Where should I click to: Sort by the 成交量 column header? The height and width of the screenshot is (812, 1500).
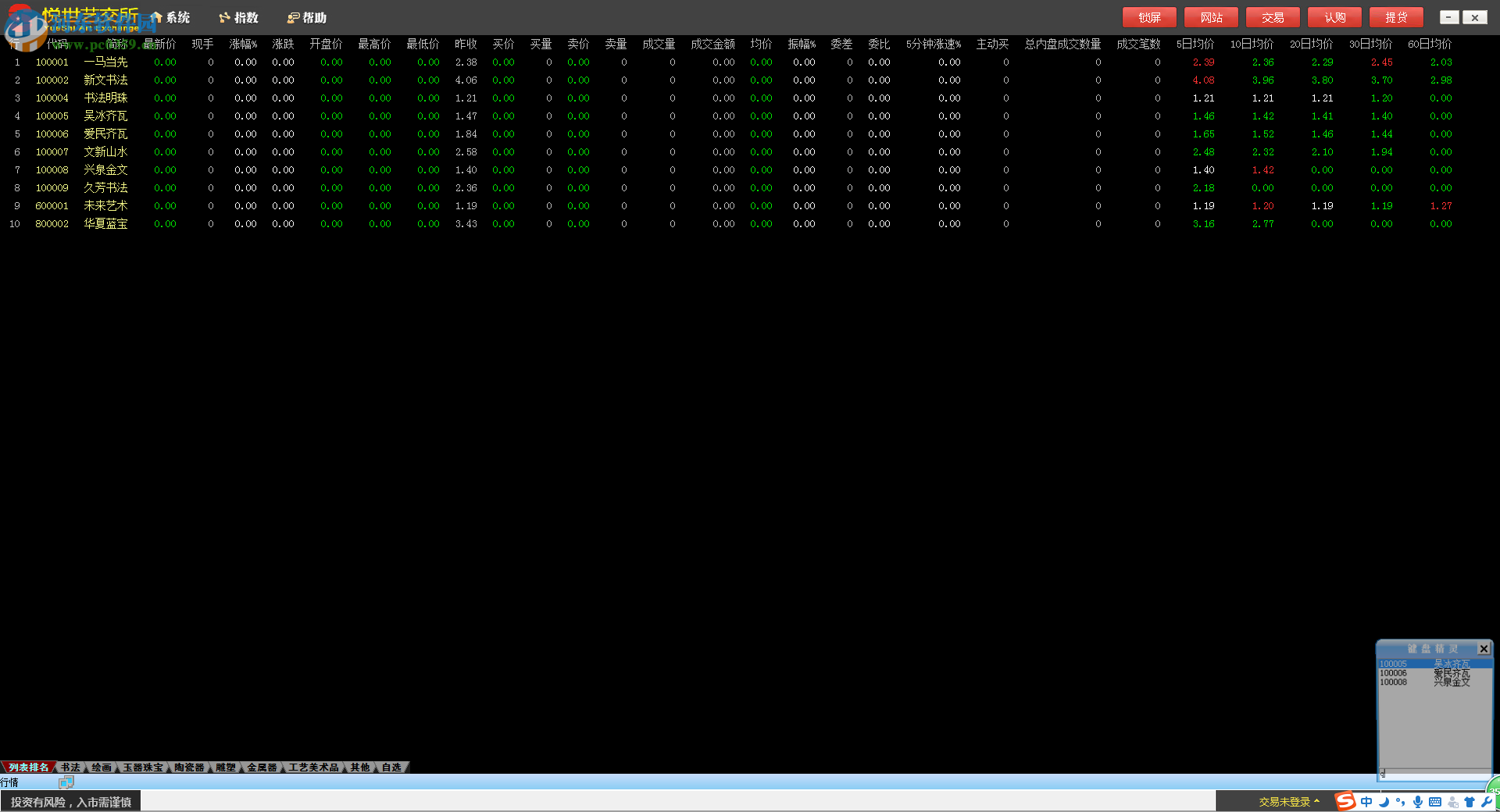coord(659,45)
